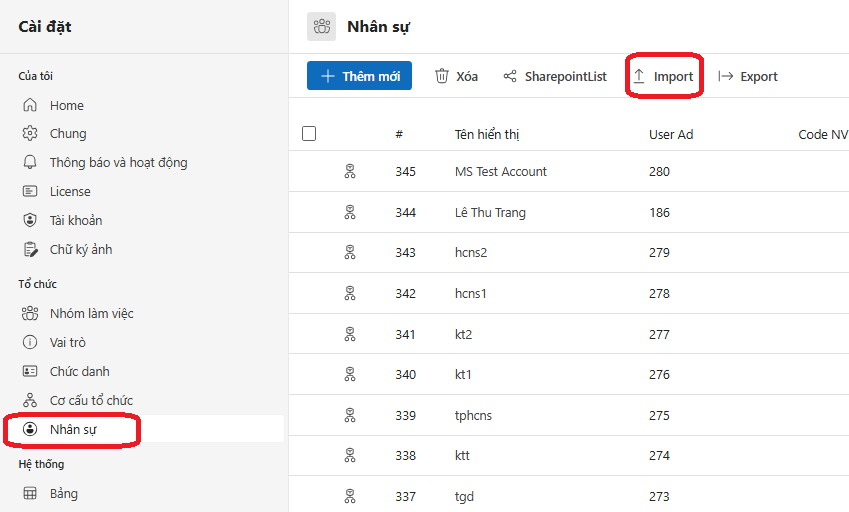This screenshot has width=849, height=512.
Task: Click Export in the toolbar
Action: 748,76
